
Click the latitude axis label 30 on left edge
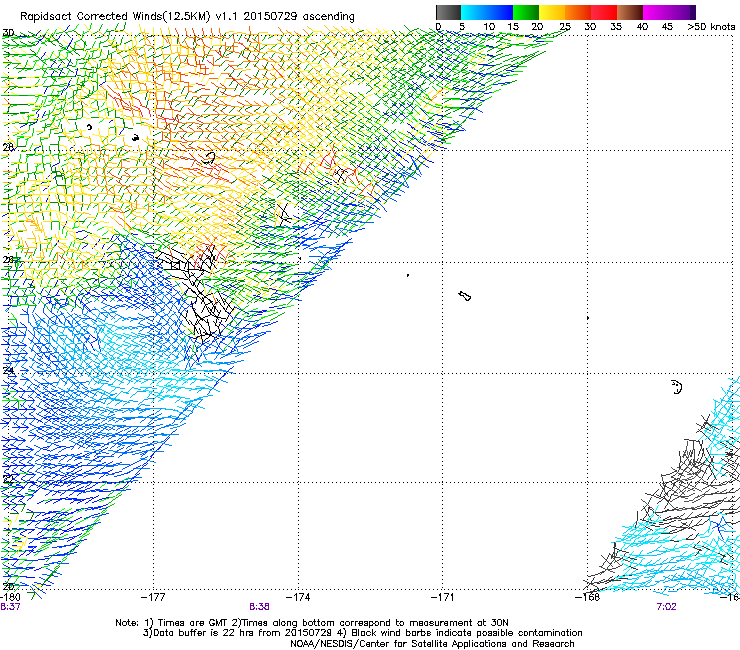coord(8,33)
